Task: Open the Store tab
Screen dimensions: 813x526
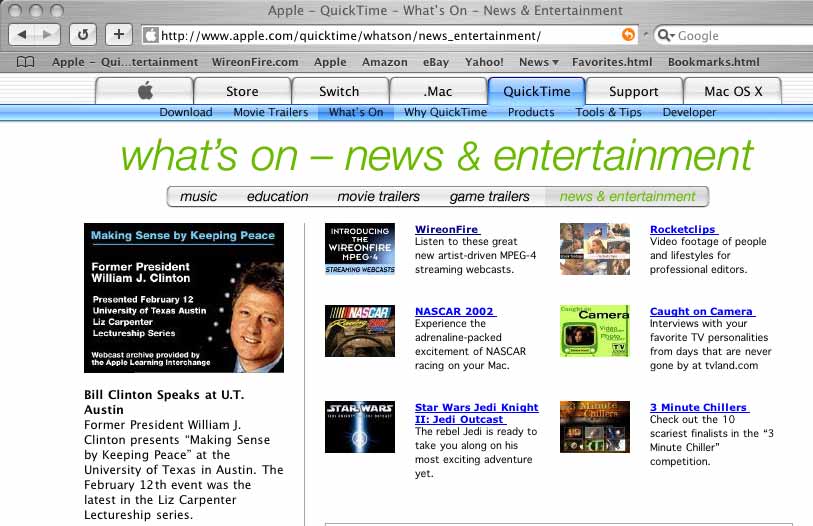Action: tap(242, 91)
